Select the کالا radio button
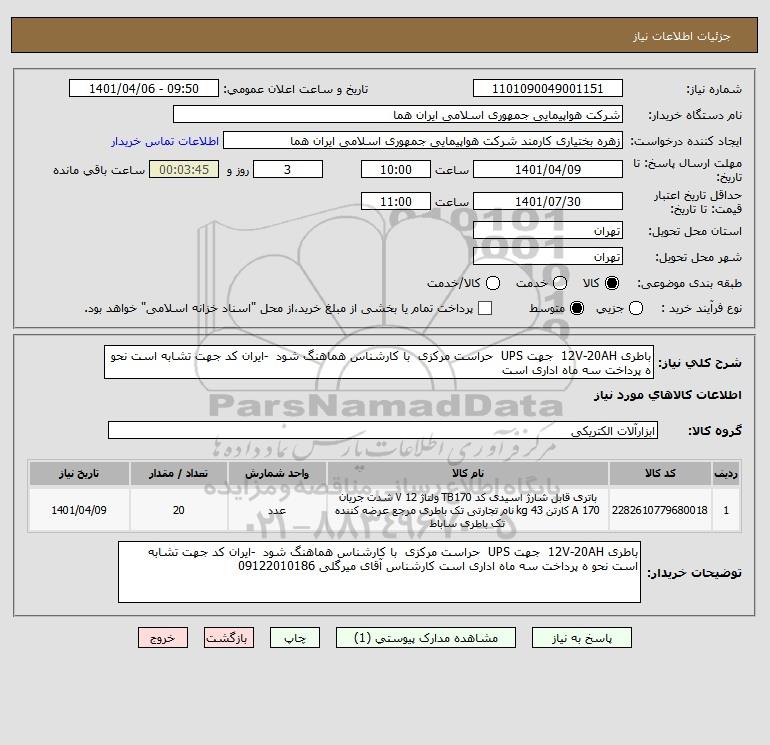 612,283
